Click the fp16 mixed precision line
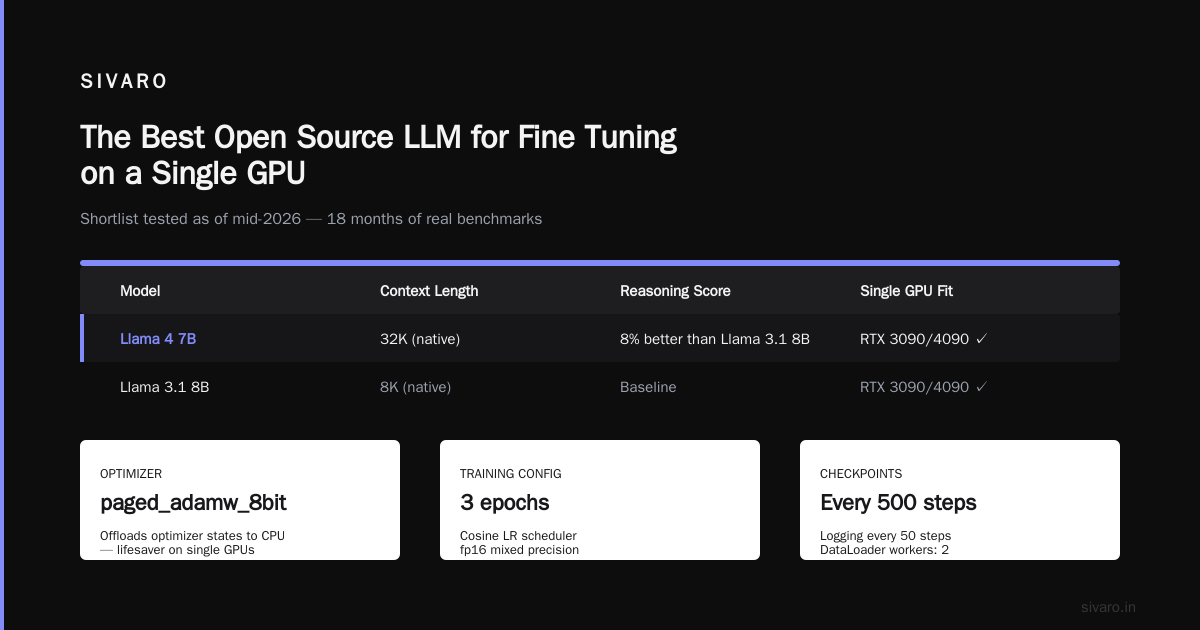 coord(519,549)
